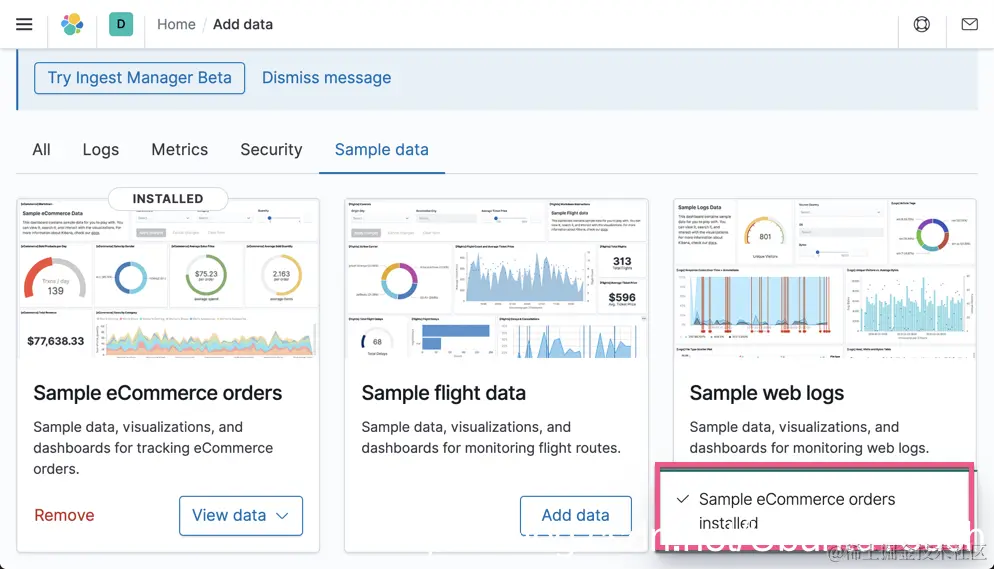Switch to the Logs tab
The height and width of the screenshot is (569, 994).
101,150
